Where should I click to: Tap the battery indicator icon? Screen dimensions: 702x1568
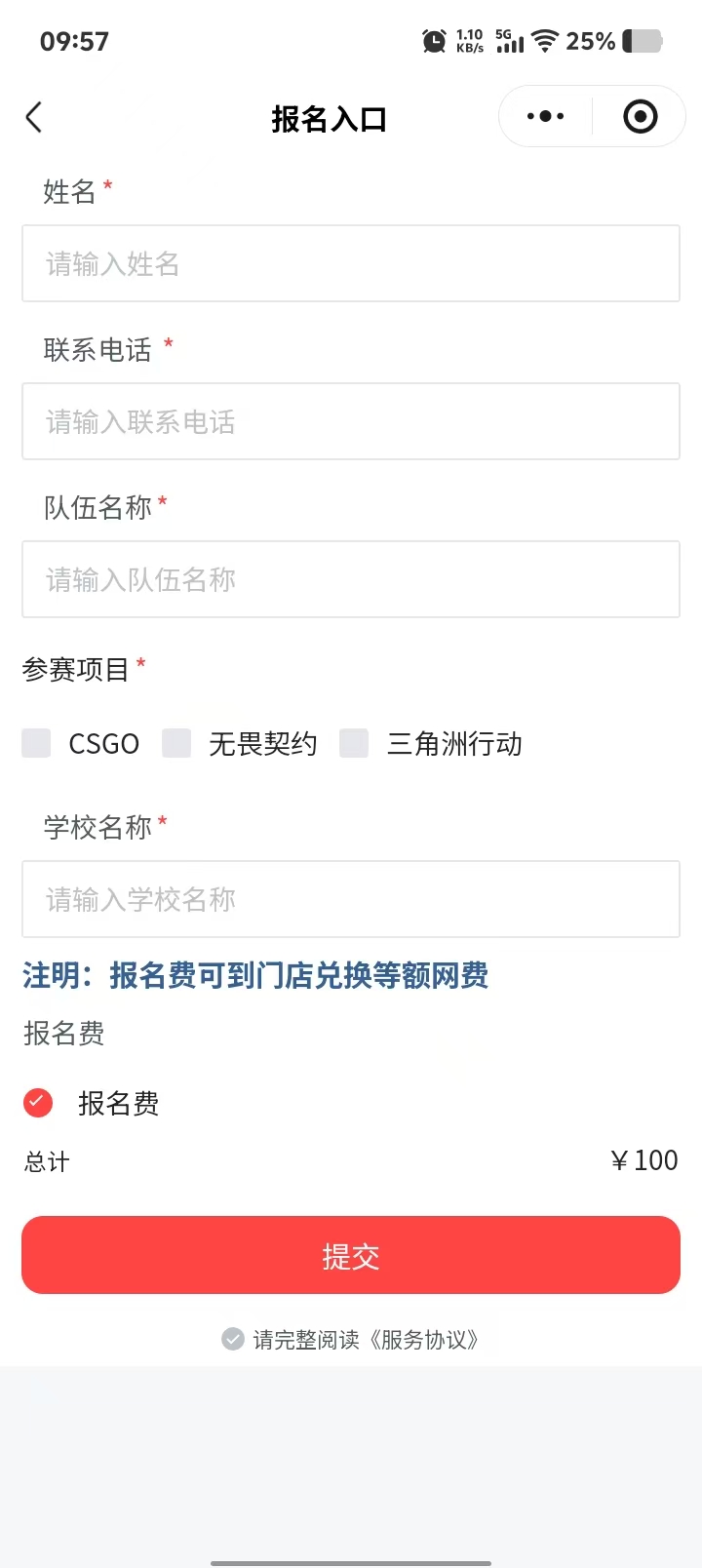click(x=643, y=41)
